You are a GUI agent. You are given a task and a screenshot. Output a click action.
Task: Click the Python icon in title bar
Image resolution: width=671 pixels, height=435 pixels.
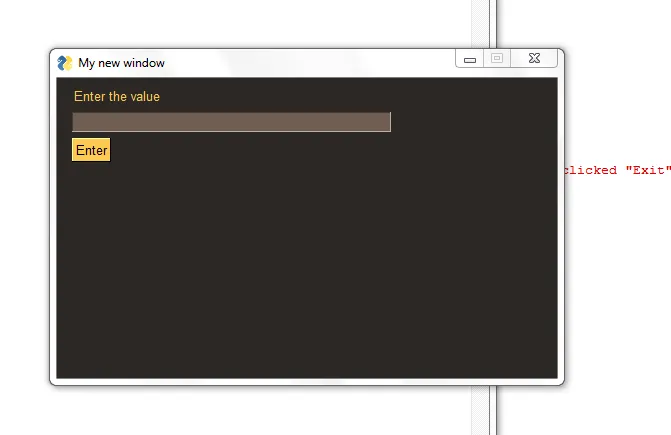click(65, 63)
